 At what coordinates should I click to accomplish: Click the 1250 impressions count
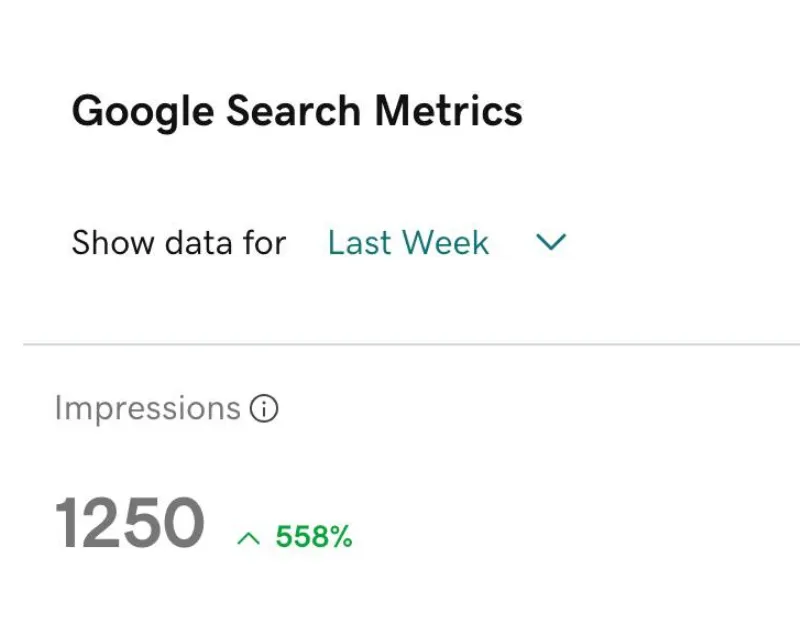[x=129, y=524]
